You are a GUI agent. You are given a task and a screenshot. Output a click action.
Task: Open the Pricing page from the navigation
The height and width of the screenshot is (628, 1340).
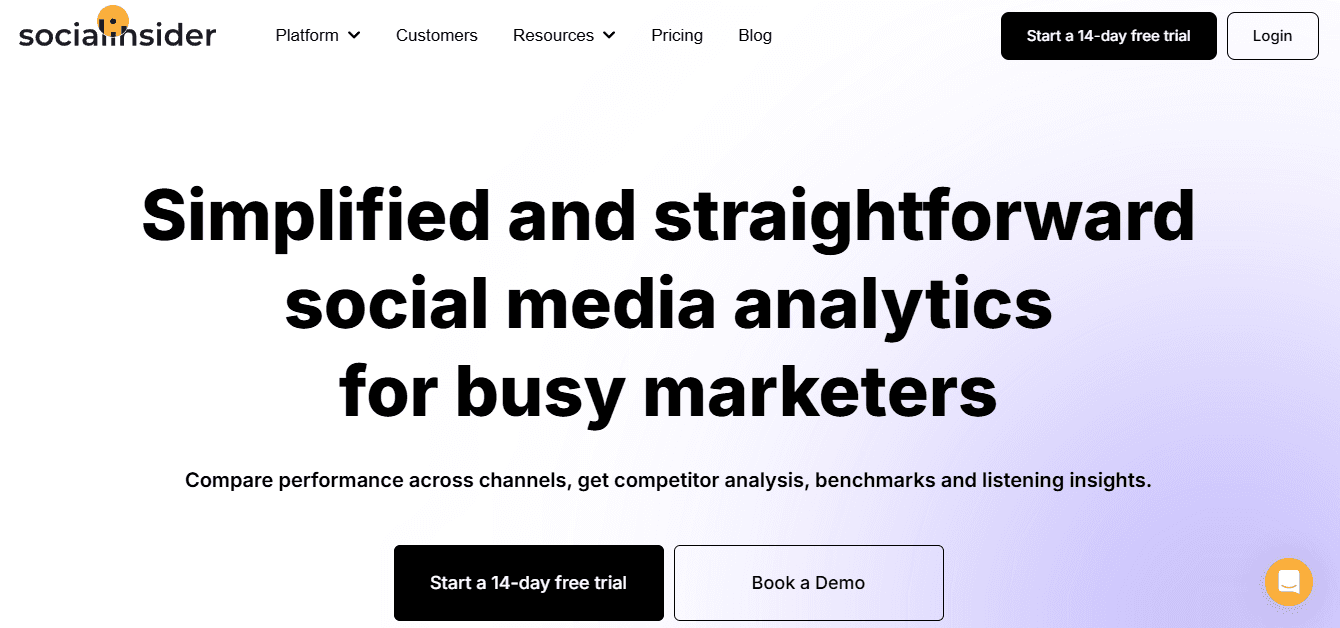(x=677, y=35)
